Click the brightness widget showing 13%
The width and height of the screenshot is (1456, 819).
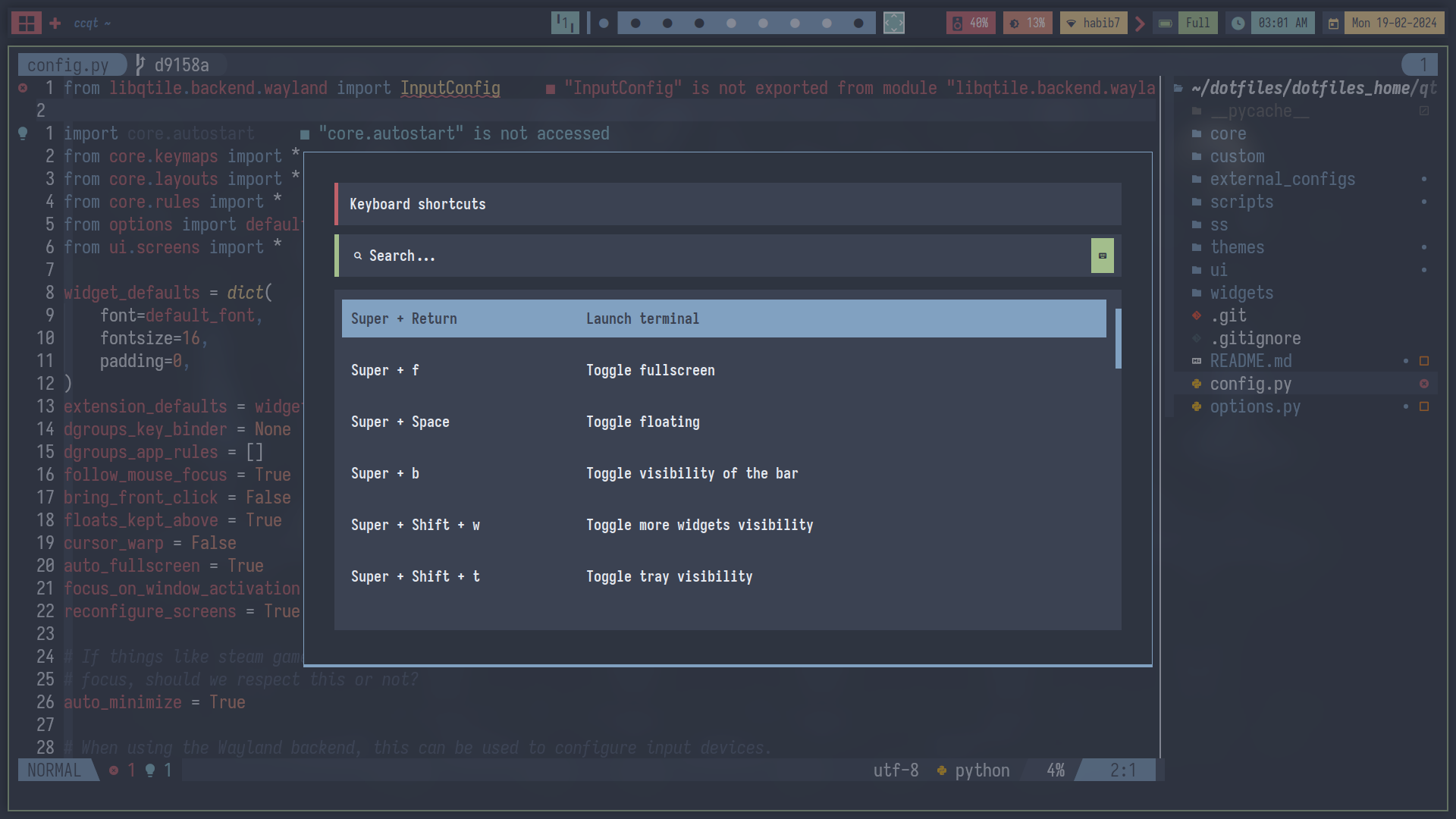pyautogui.click(x=1028, y=23)
